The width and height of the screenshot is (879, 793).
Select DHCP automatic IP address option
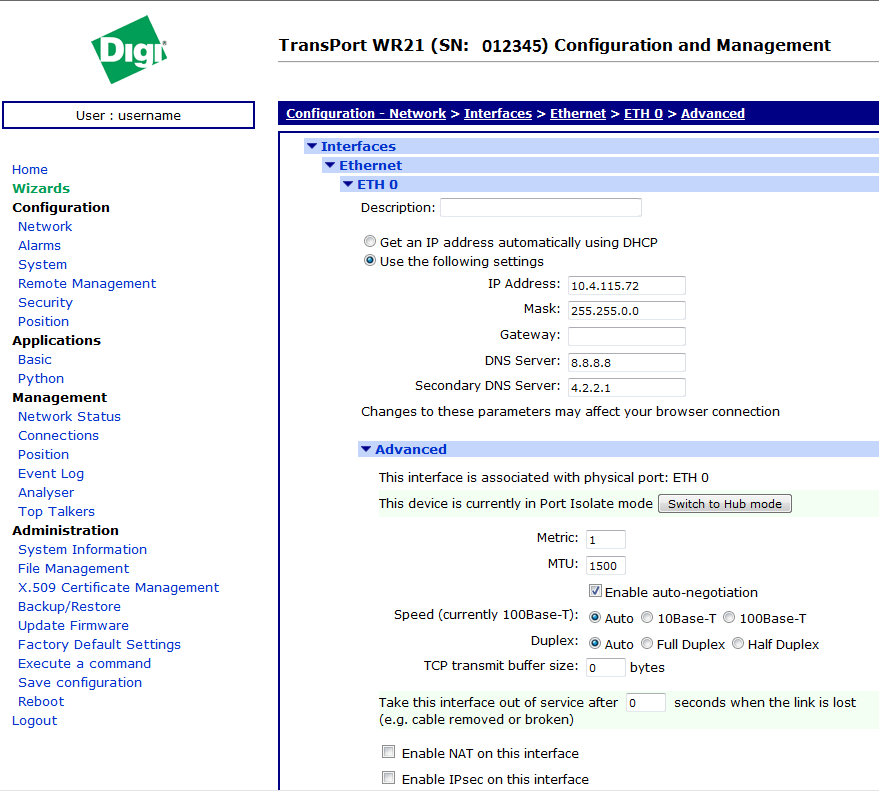click(370, 242)
